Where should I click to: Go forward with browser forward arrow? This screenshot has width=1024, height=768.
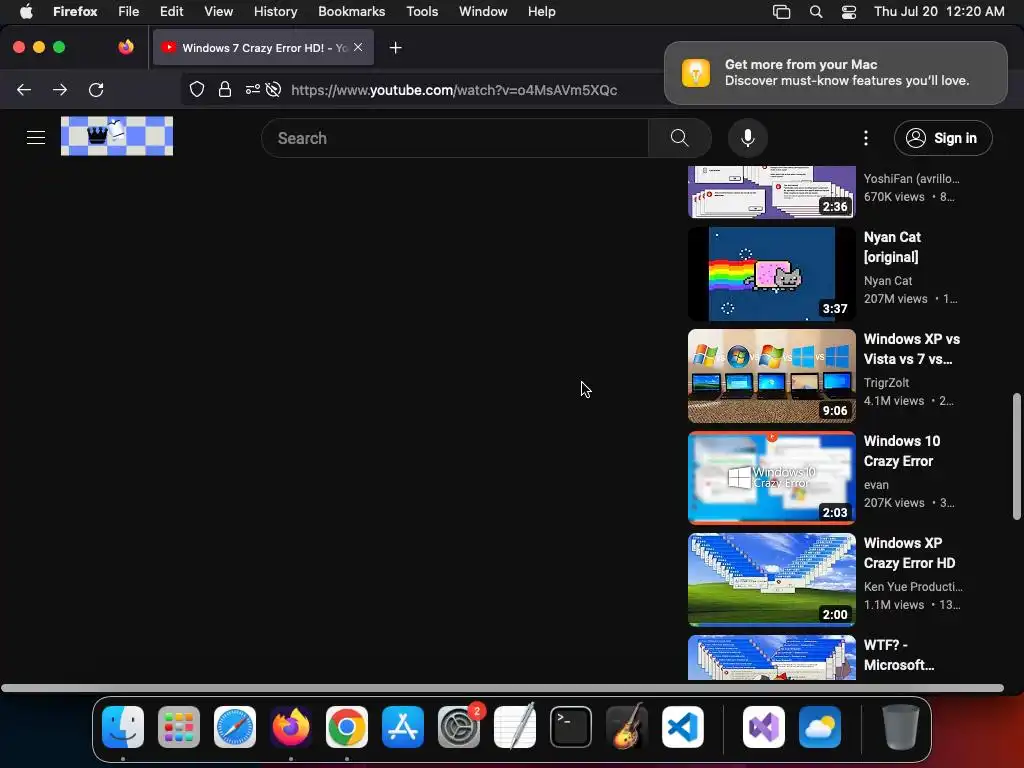pos(60,89)
